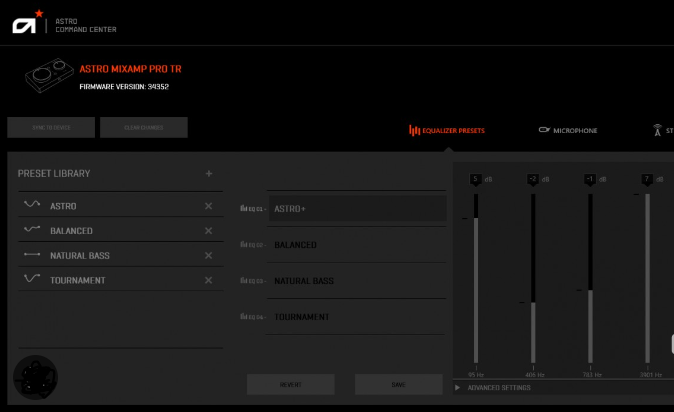Click the Save button
674x412 pixels.
pos(398,384)
